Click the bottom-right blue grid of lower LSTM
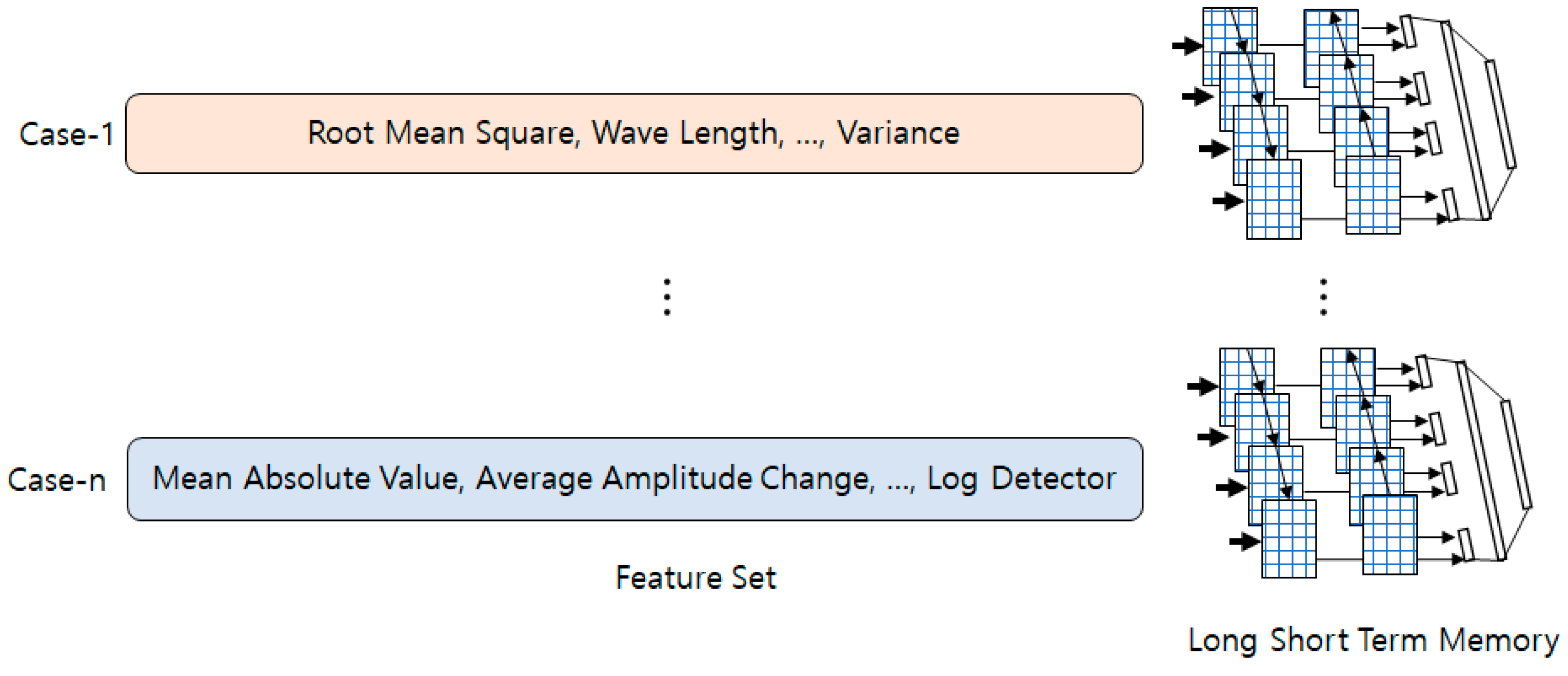The width and height of the screenshot is (1568, 676). pyautogui.click(x=1390, y=535)
